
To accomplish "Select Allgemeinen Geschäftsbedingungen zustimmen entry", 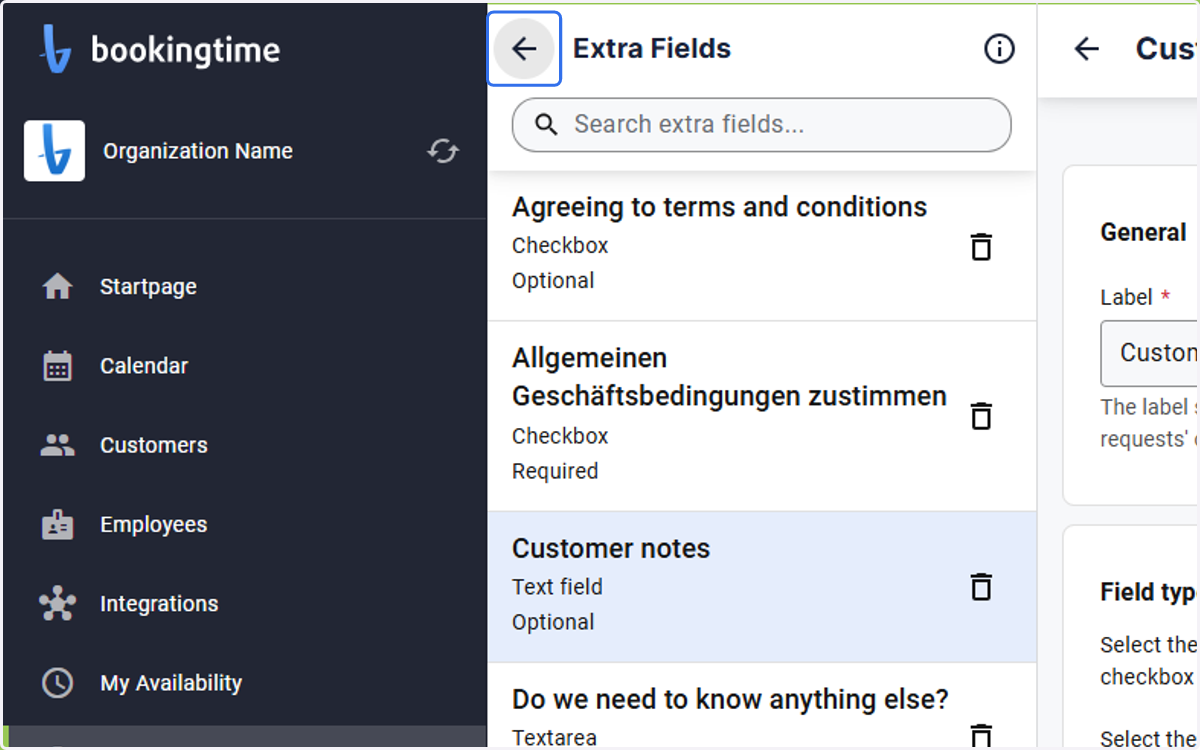I will [761, 416].
